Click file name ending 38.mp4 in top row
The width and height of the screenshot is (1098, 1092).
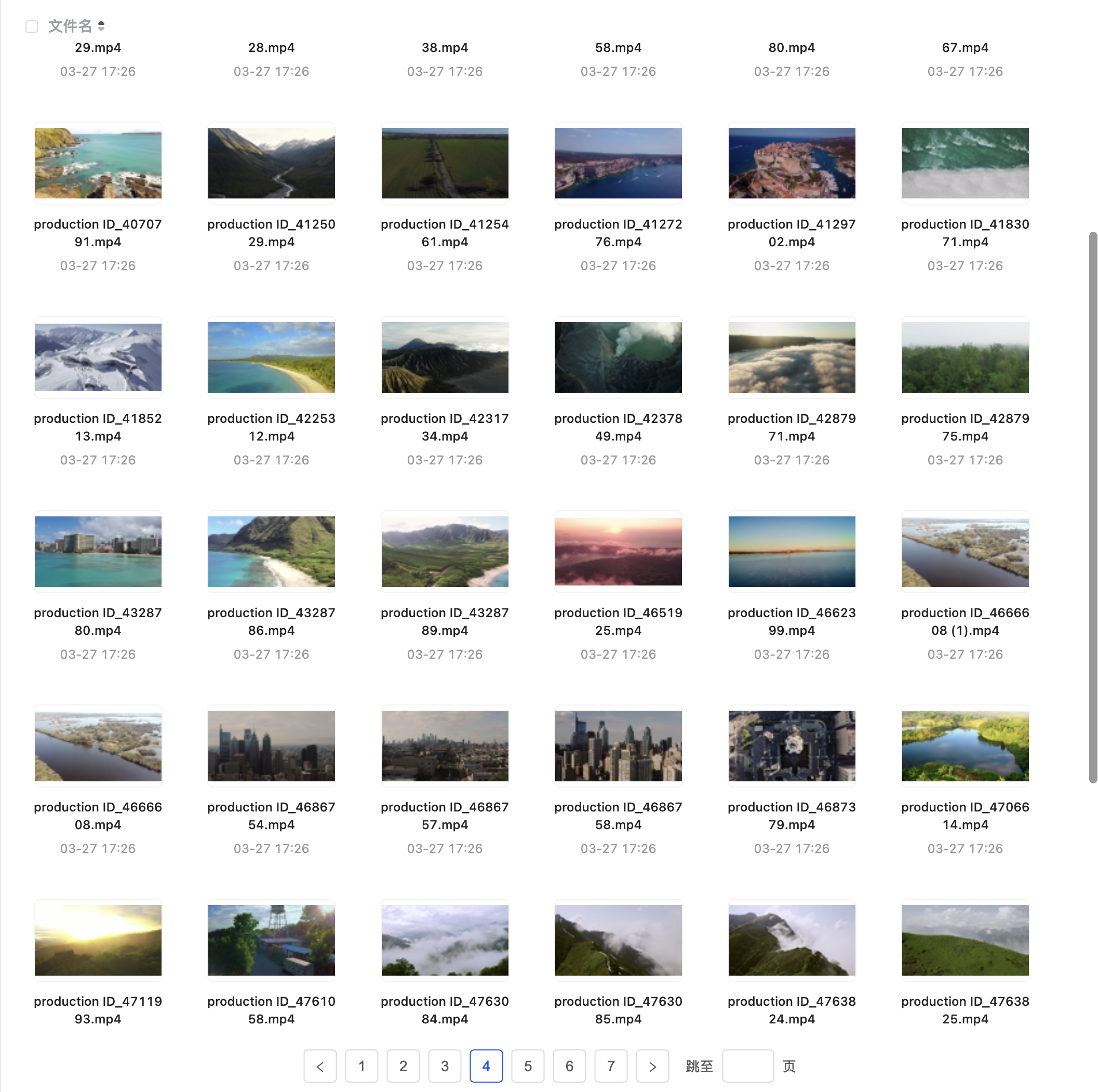(445, 48)
